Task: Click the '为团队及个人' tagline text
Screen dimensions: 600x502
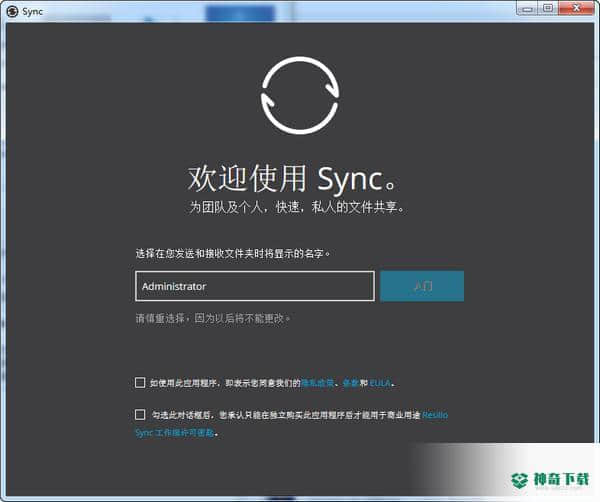Action: point(297,207)
